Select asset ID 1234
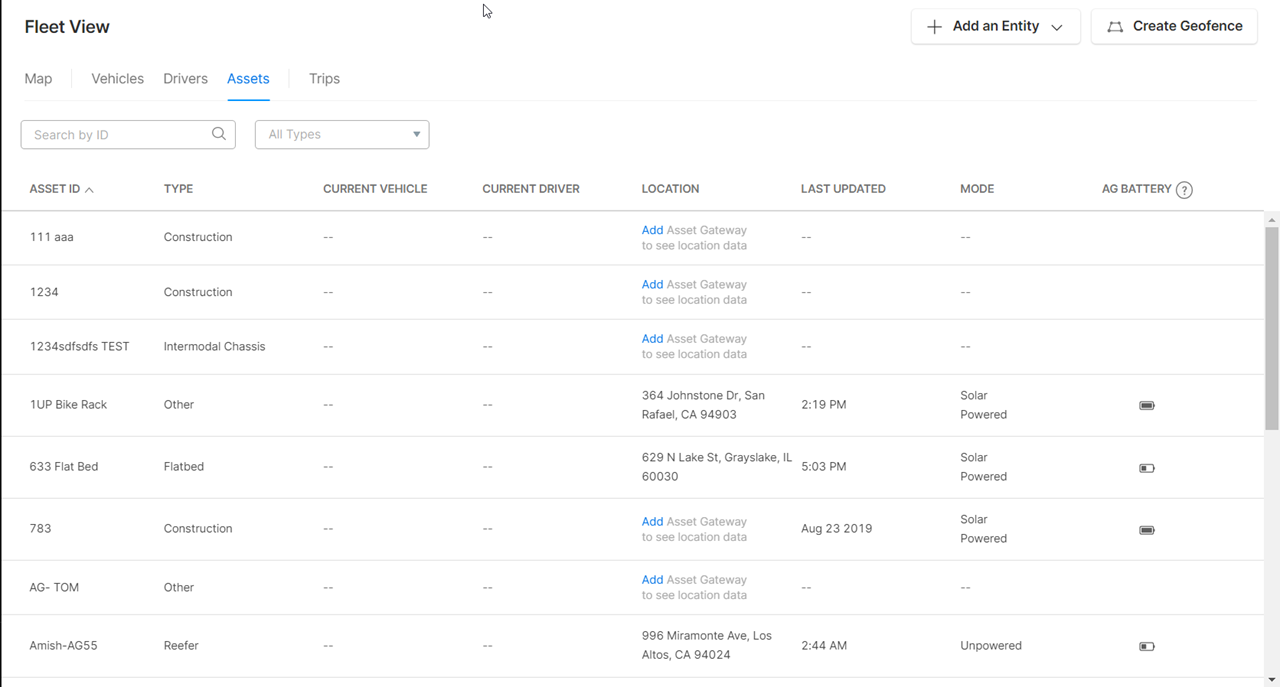This screenshot has height=687, width=1280. tap(44, 292)
